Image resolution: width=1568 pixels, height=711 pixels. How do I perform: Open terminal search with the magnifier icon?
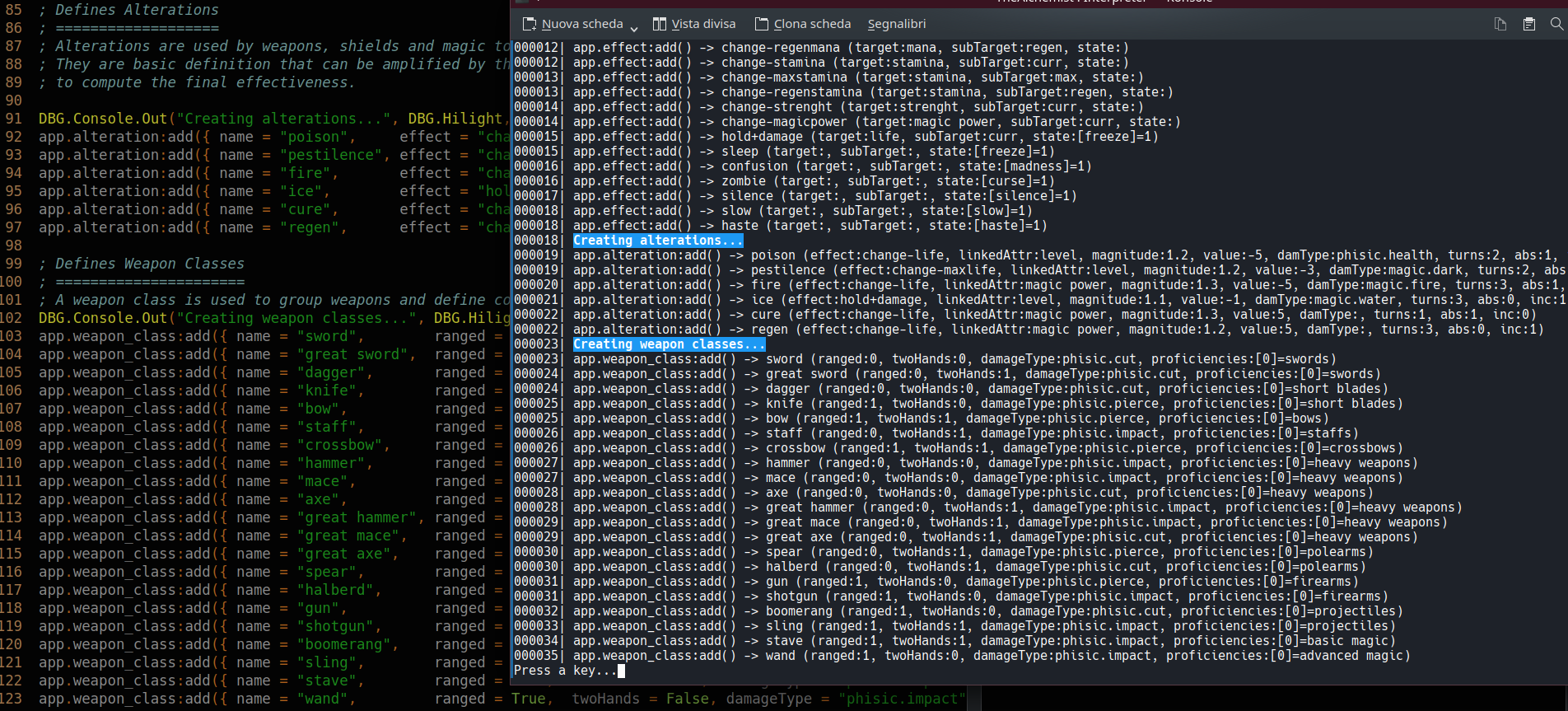click(1556, 24)
